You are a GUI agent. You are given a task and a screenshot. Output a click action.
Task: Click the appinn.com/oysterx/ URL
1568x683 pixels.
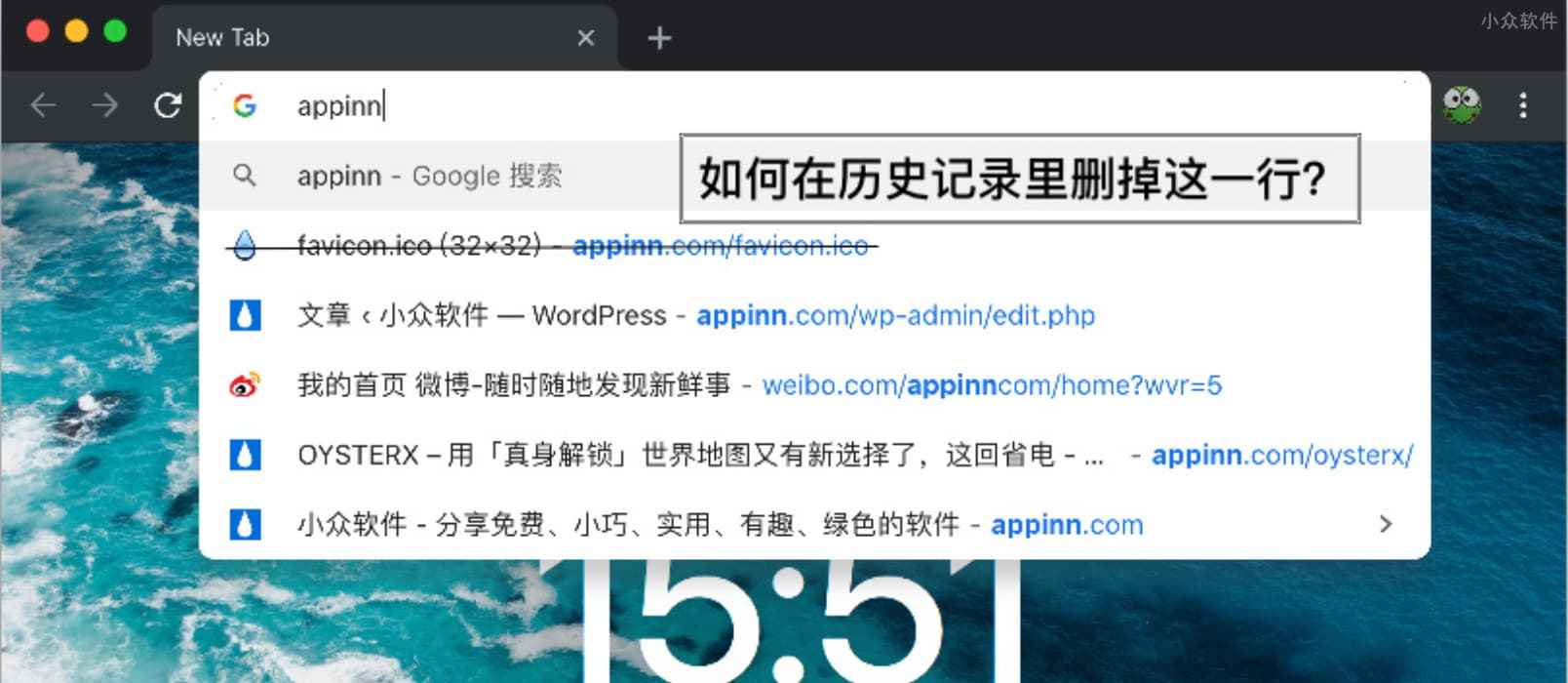pyautogui.click(x=1282, y=456)
